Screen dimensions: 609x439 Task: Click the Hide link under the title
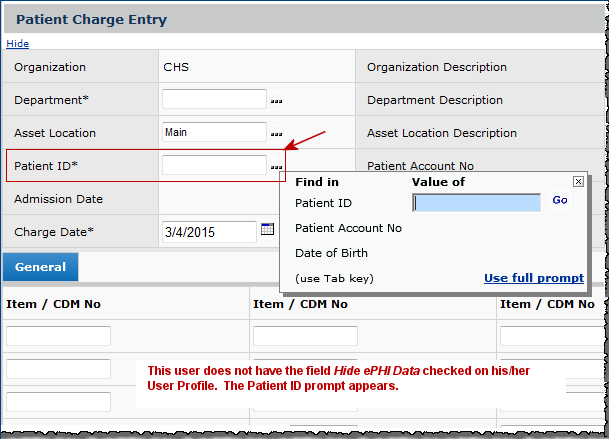tap(18, 44)
